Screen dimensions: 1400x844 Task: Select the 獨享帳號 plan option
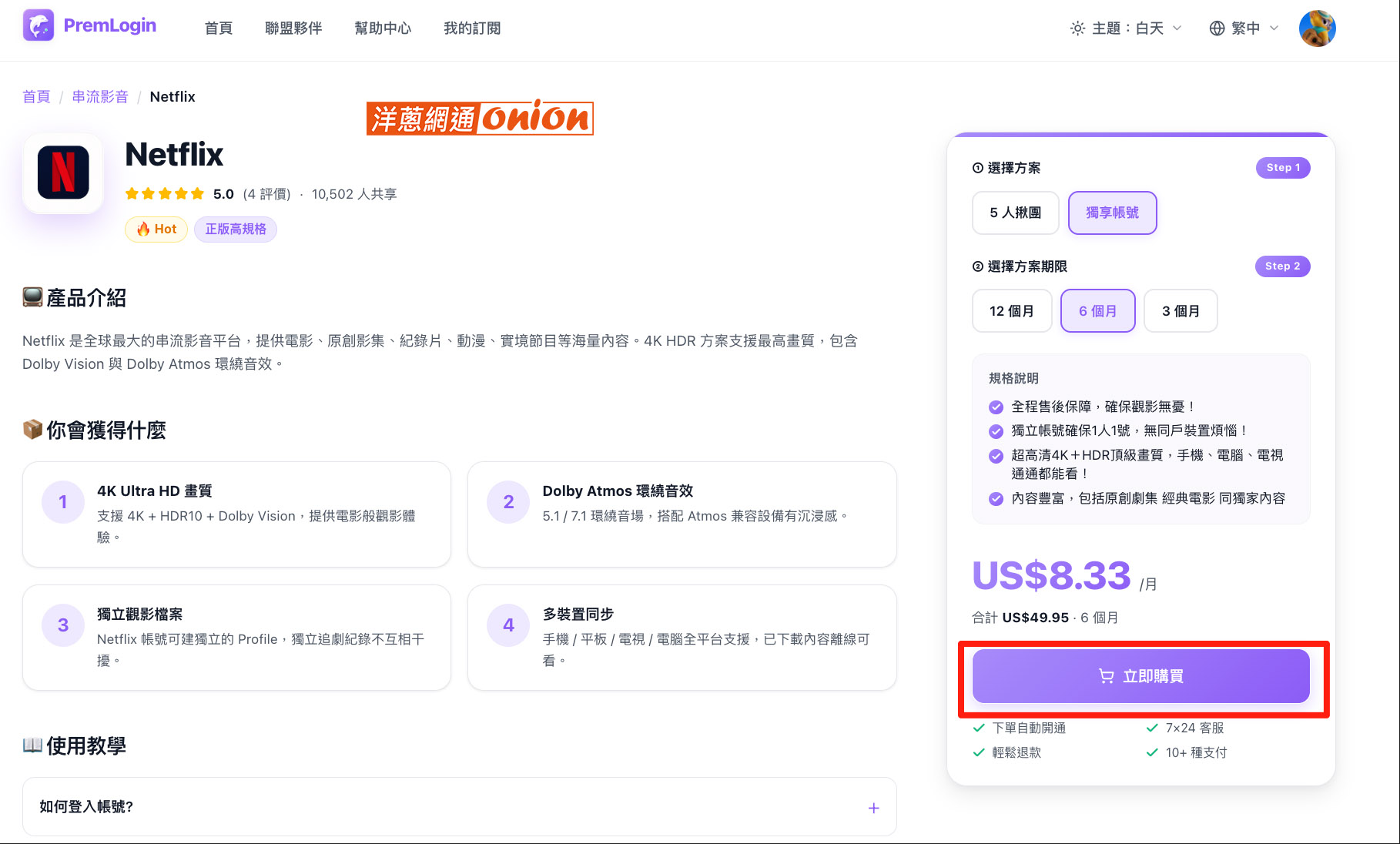point(1113,213)
